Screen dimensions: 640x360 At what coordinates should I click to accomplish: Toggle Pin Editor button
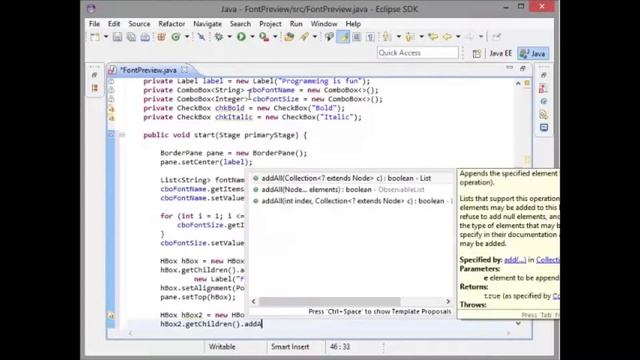pyautogui.click(x=496, y=37)
